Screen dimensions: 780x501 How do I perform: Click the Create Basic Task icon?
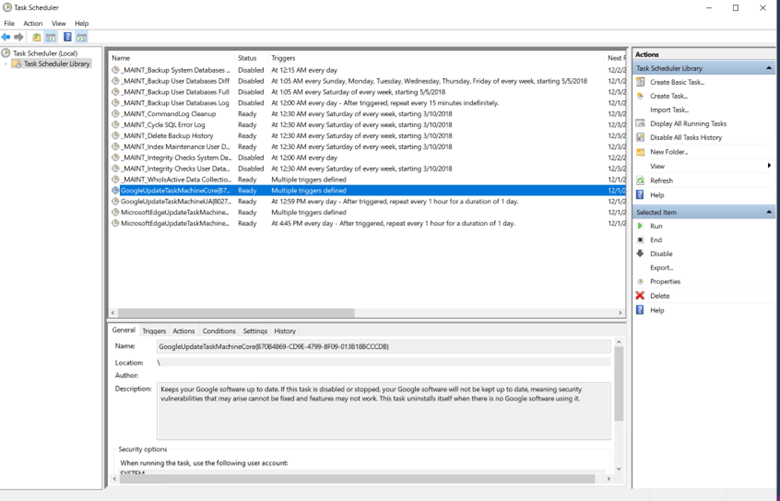click(641, 82)
